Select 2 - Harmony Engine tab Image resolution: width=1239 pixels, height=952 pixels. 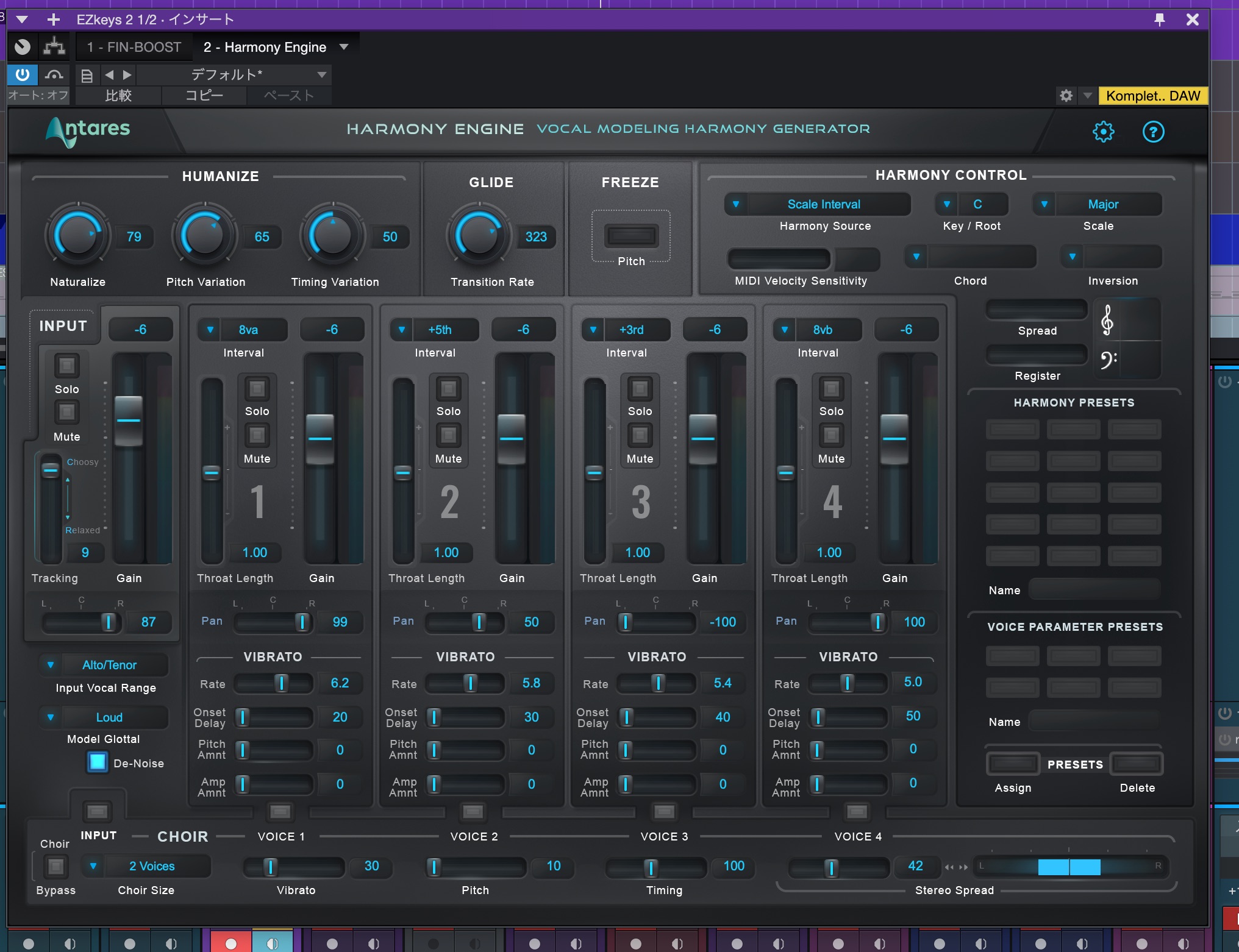point(265,47)
